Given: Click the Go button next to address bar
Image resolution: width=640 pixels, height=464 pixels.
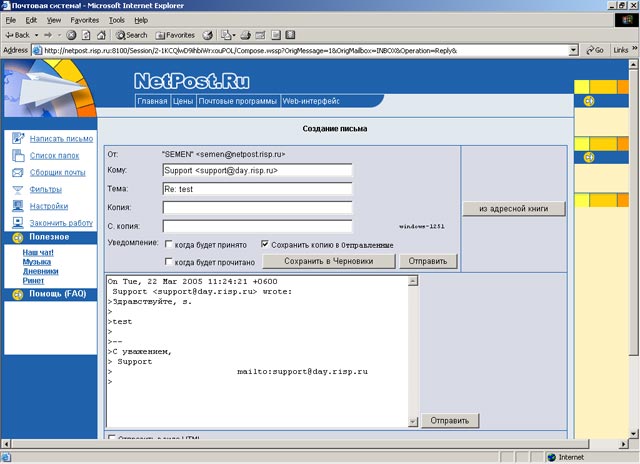Looking at the screenshot, I should point(595,50).
